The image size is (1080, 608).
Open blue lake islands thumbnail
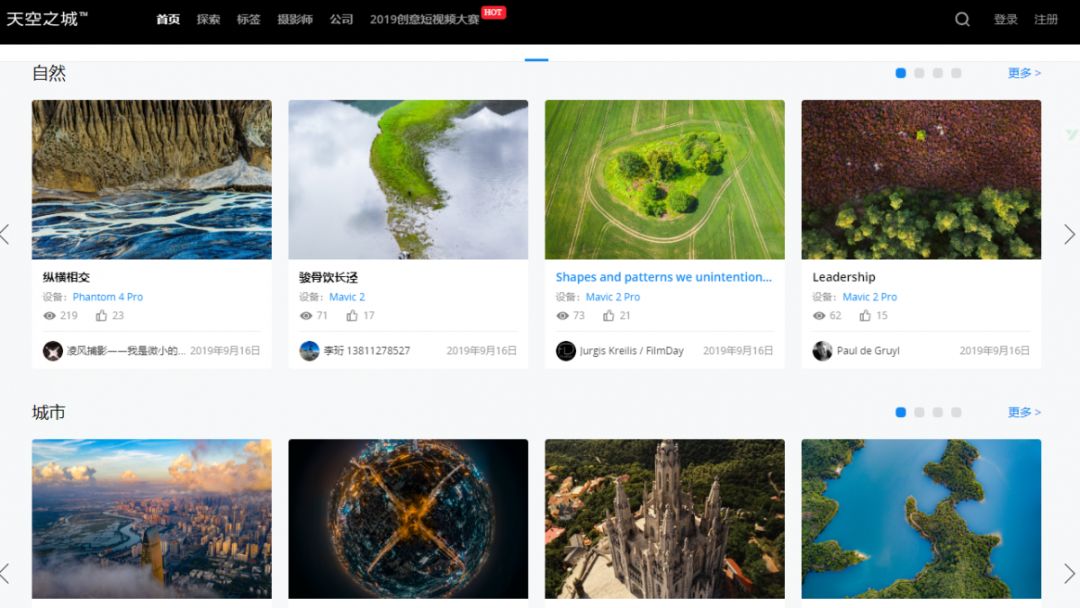click(x=922, y=519)
